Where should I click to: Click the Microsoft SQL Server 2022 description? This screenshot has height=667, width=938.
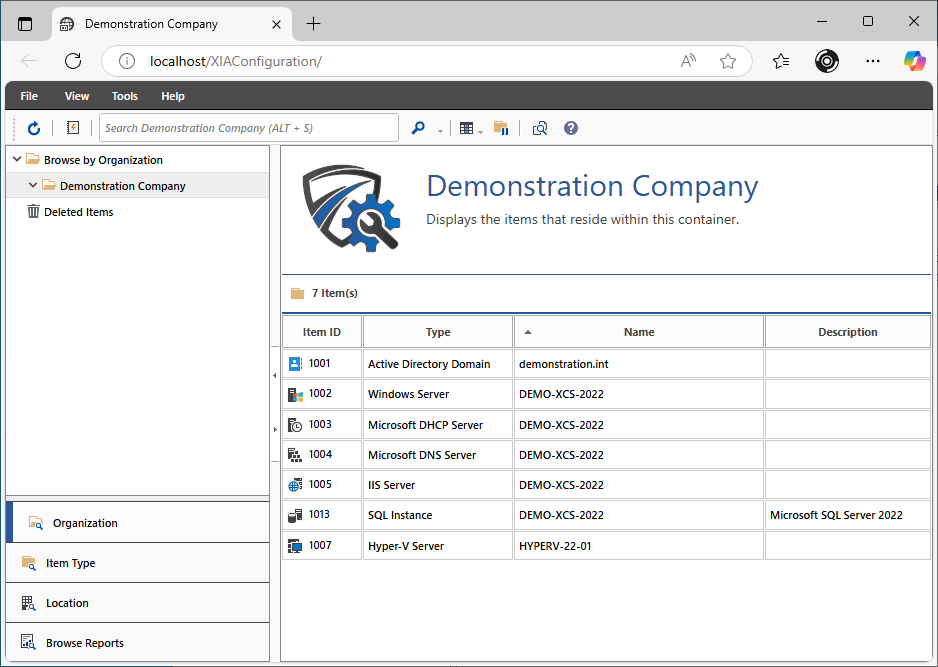(x=836, y=515)
